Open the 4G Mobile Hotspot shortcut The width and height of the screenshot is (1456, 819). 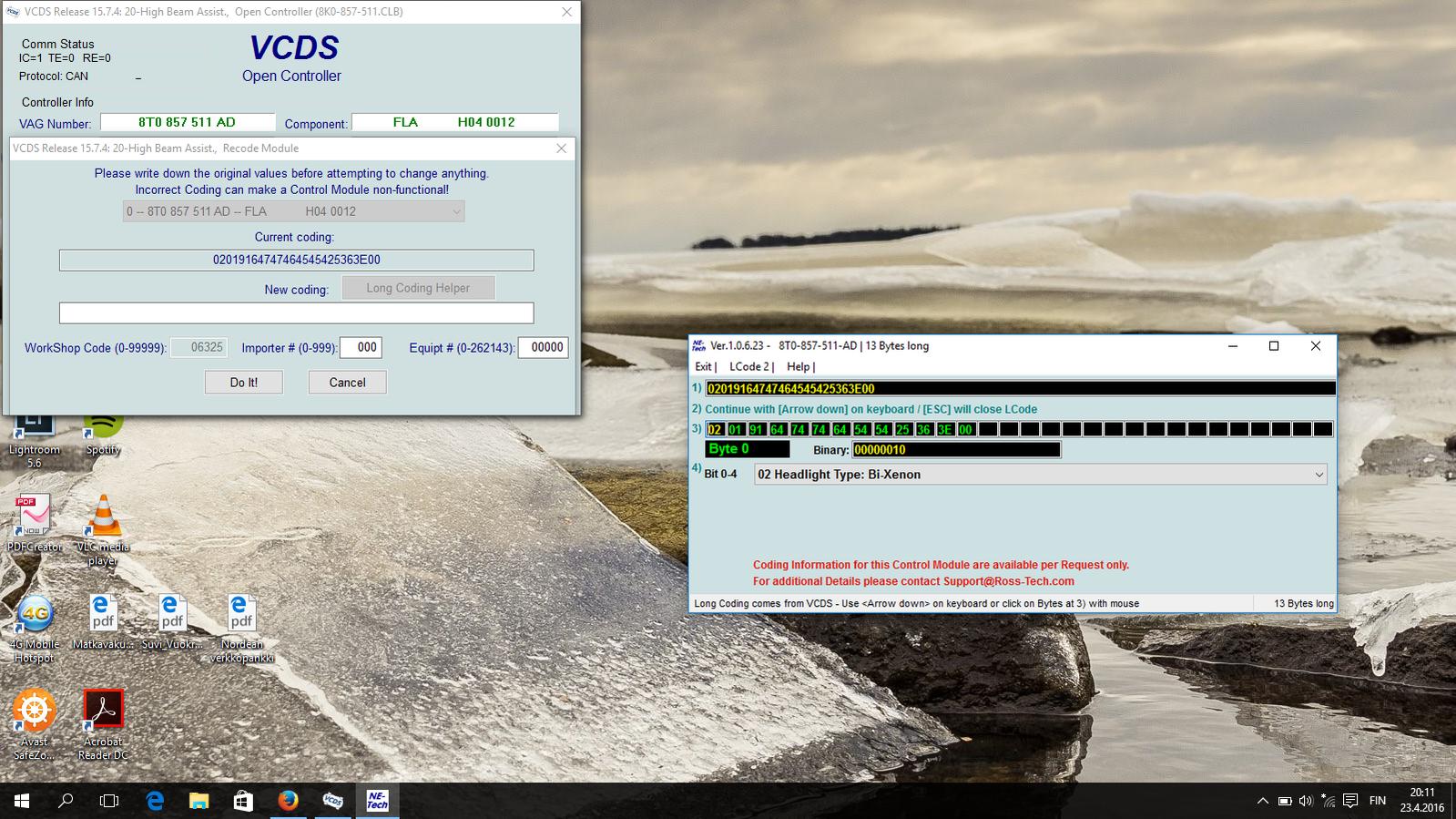click(x=34, y=616)
